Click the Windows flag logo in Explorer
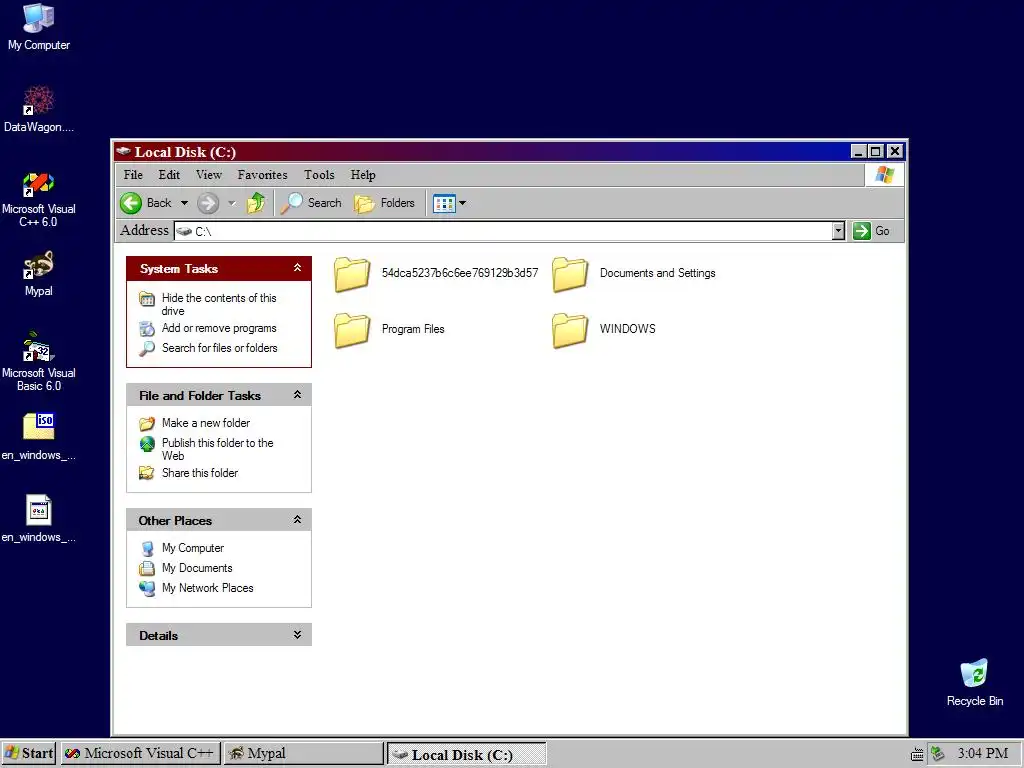The height and width of the screenshot is (768, 1024). tap(885, 175)
